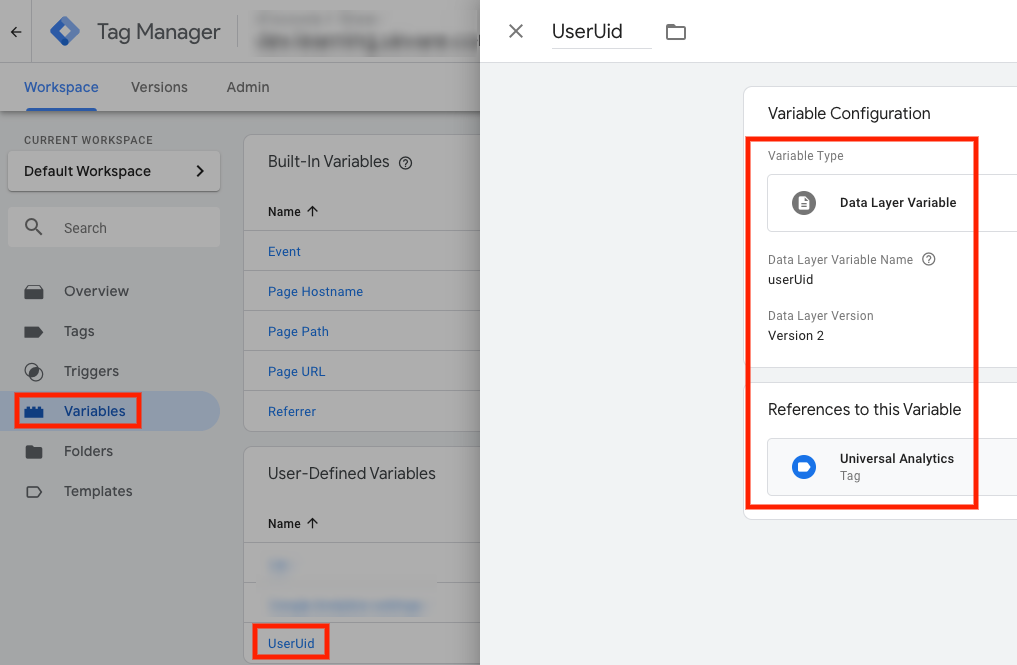The image size is (1017, 665).
Task: Click the folder icon beside UserUid title
Action: click(x=676, y=31)
